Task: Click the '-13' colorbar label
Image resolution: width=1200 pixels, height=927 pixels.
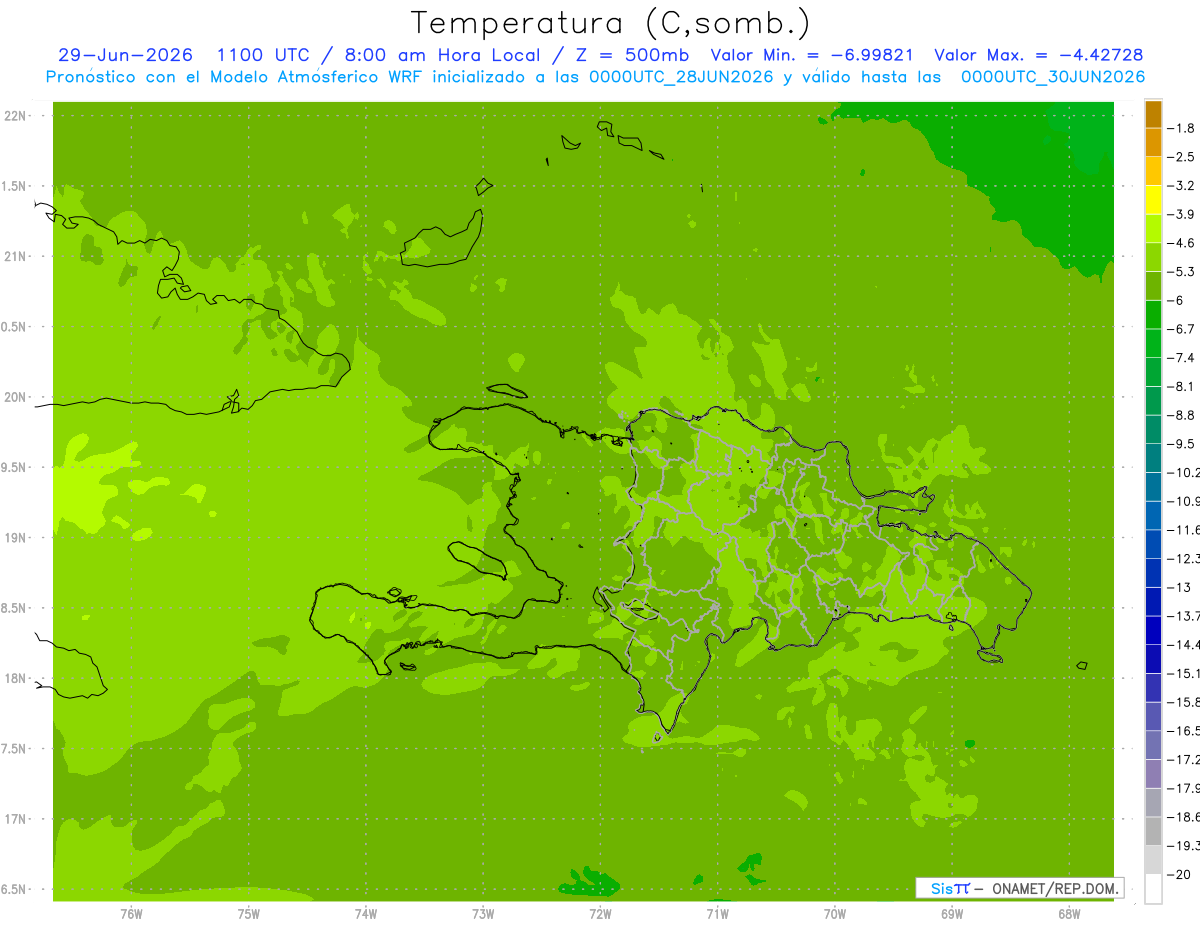Action: point(1179,587)
